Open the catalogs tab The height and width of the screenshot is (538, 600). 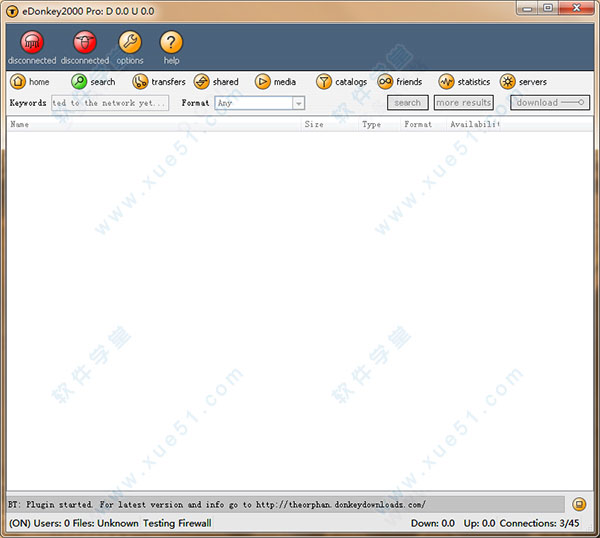[x=341, y=82]
